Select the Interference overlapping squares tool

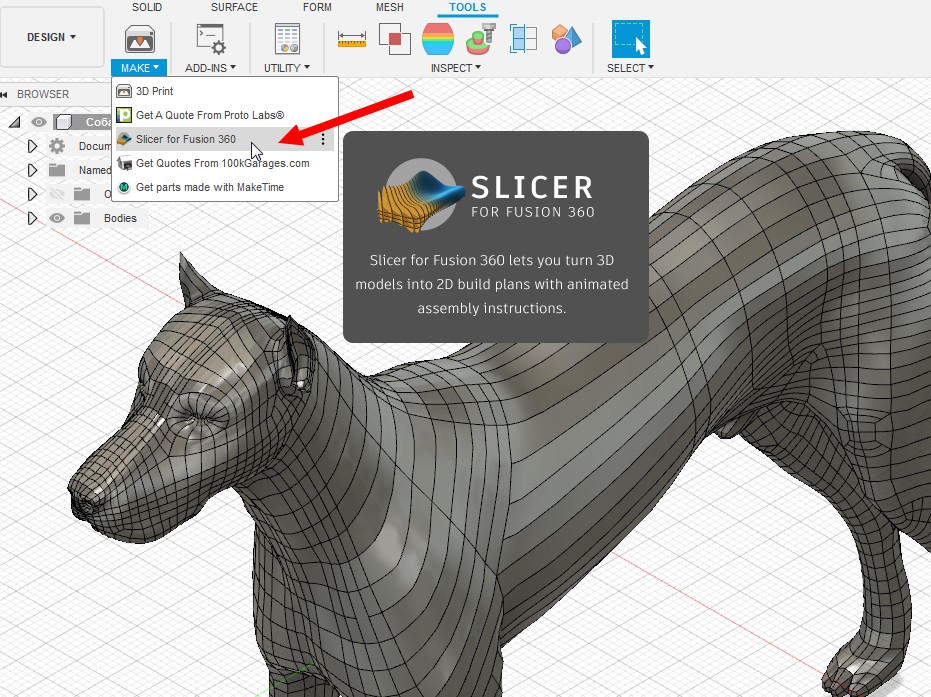pyautogui.click(x=395, y=39)
